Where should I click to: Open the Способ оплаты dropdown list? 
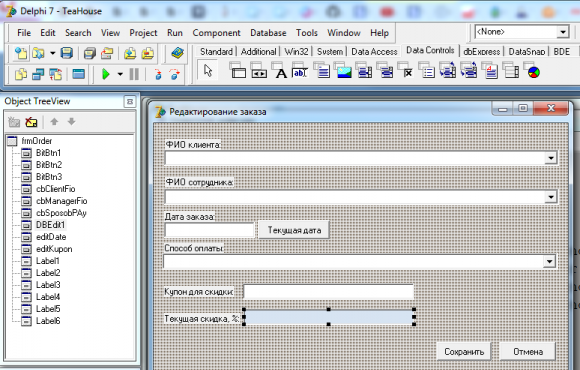pyautogui.click(x=549, y=262)
